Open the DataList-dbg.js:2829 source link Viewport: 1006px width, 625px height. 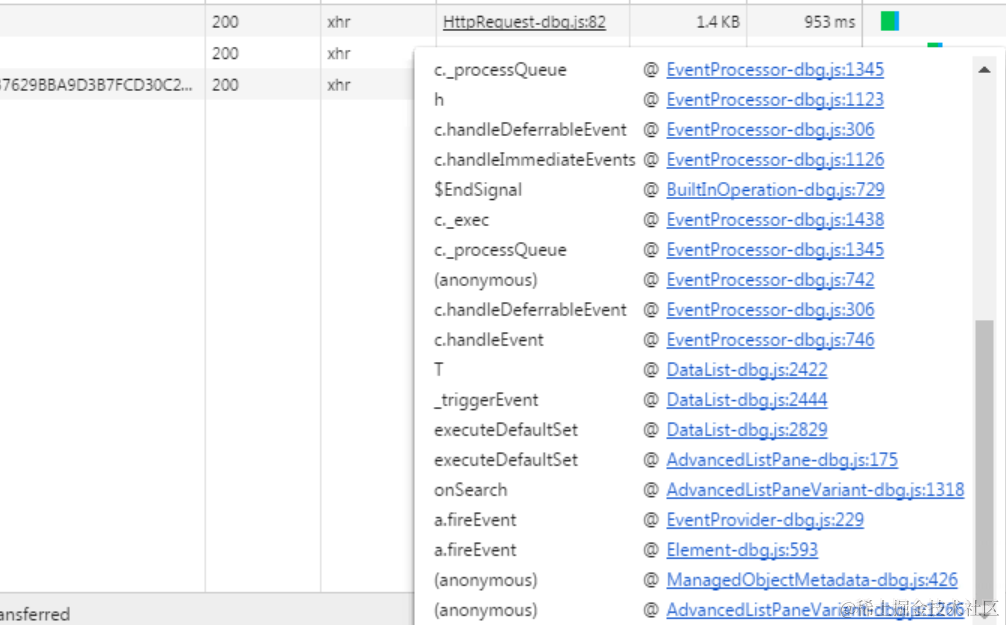(x=747, y=429)
